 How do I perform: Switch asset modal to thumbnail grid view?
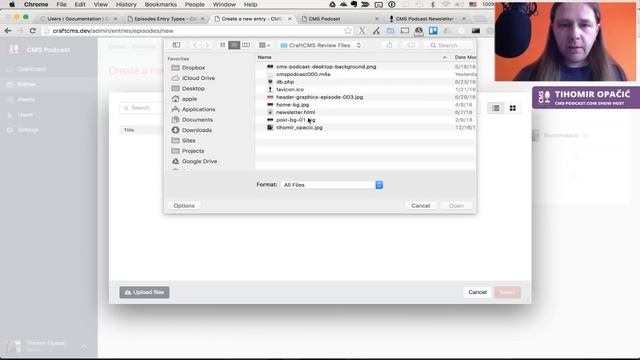(x=513, y=108)
